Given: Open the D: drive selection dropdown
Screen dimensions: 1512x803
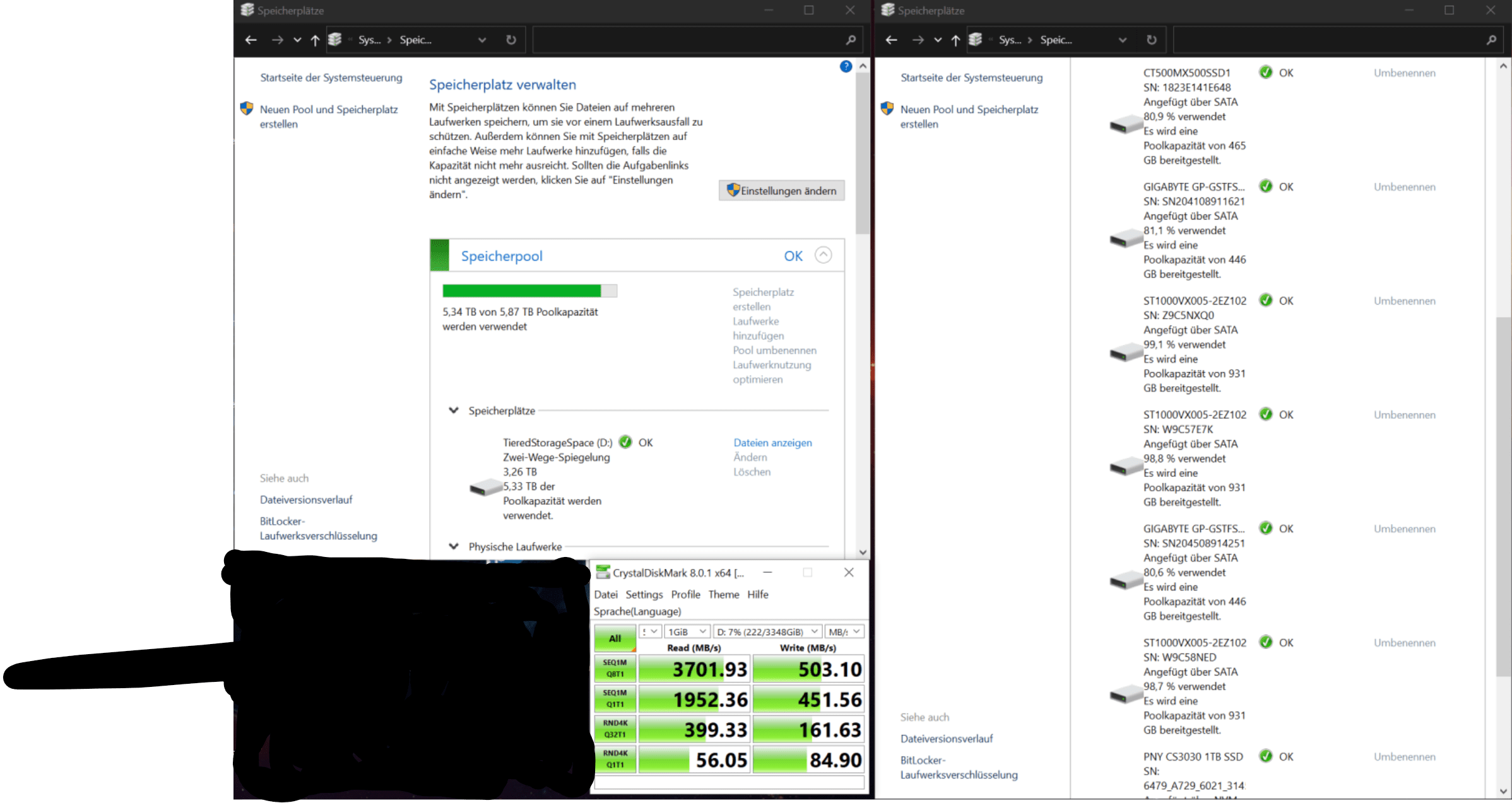Looking at the screenshot, I should tap(767, 631).
